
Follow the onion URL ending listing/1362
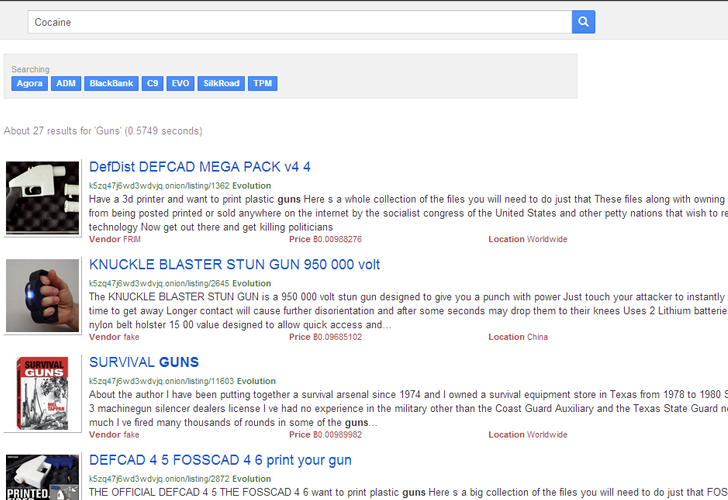click(x=159, y=186)
